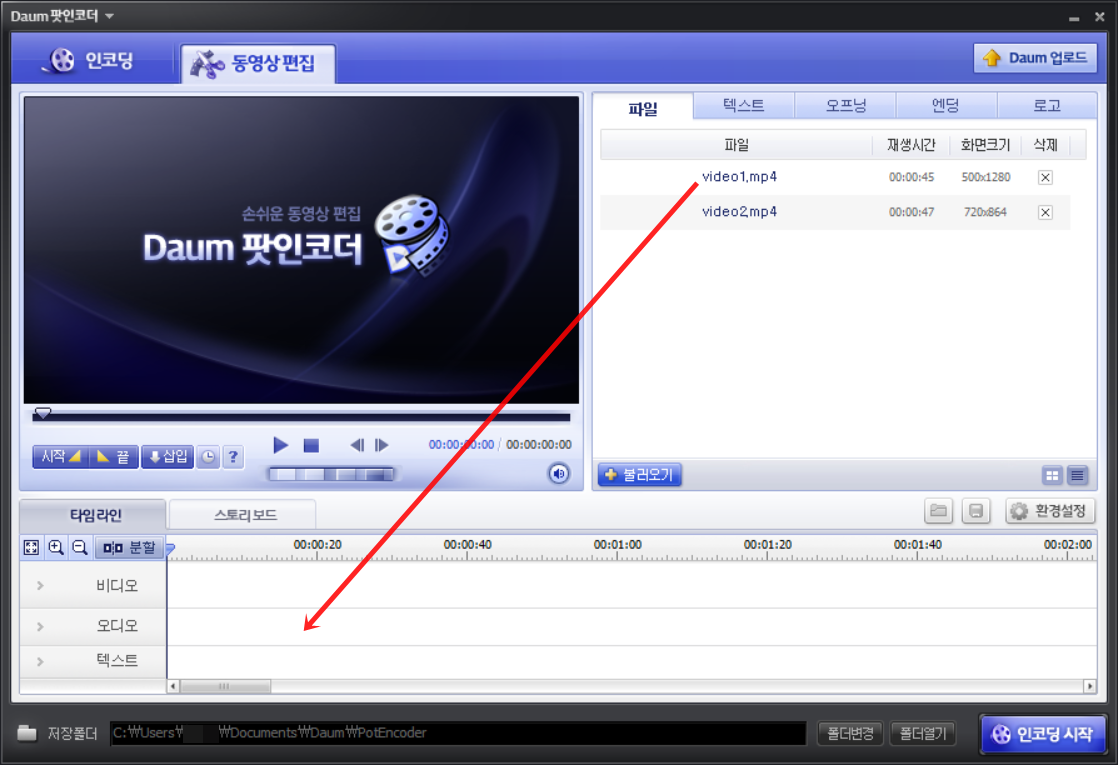Click the Daum 업로드 button

[x=1035, y=58]
